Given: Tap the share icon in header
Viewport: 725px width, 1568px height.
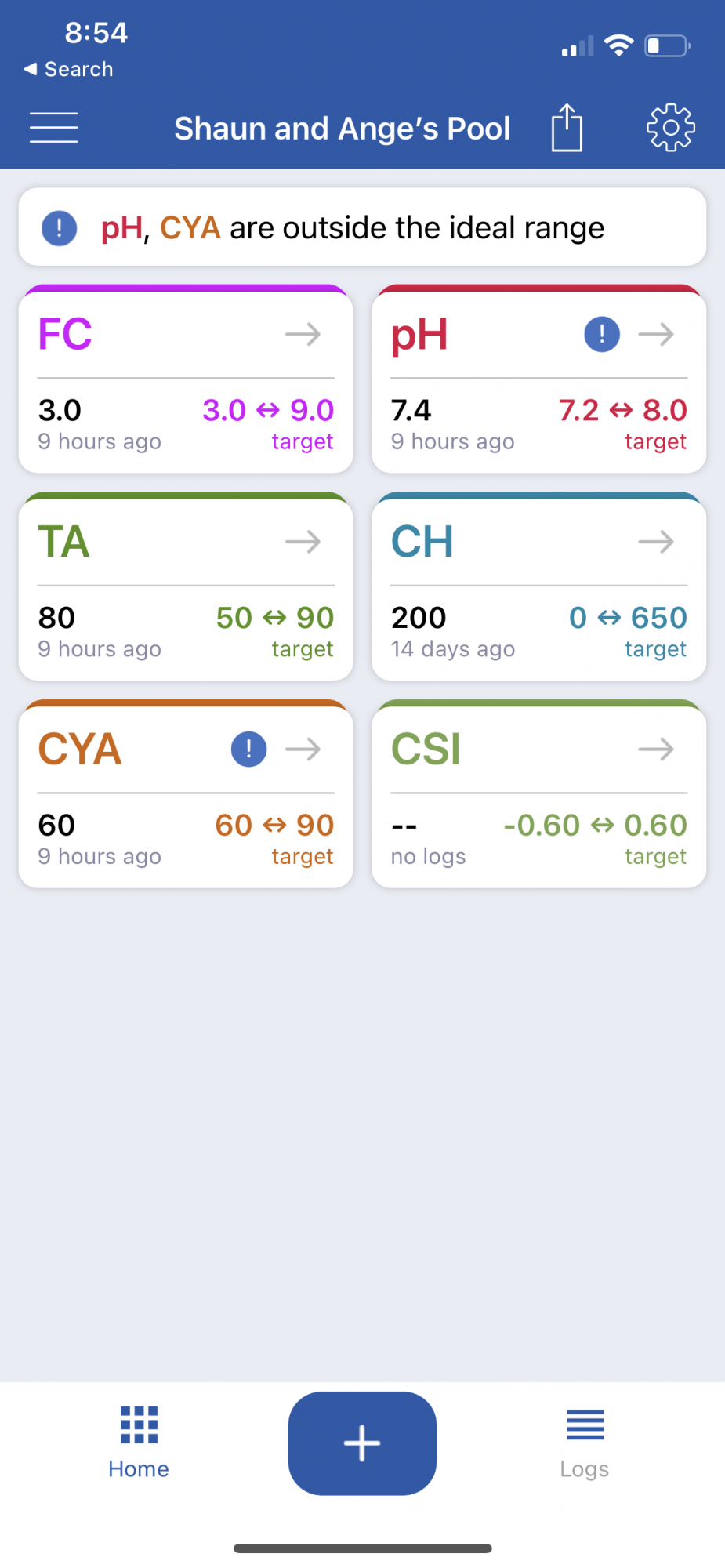Looking at the screenshot, I should pos(567,127).
